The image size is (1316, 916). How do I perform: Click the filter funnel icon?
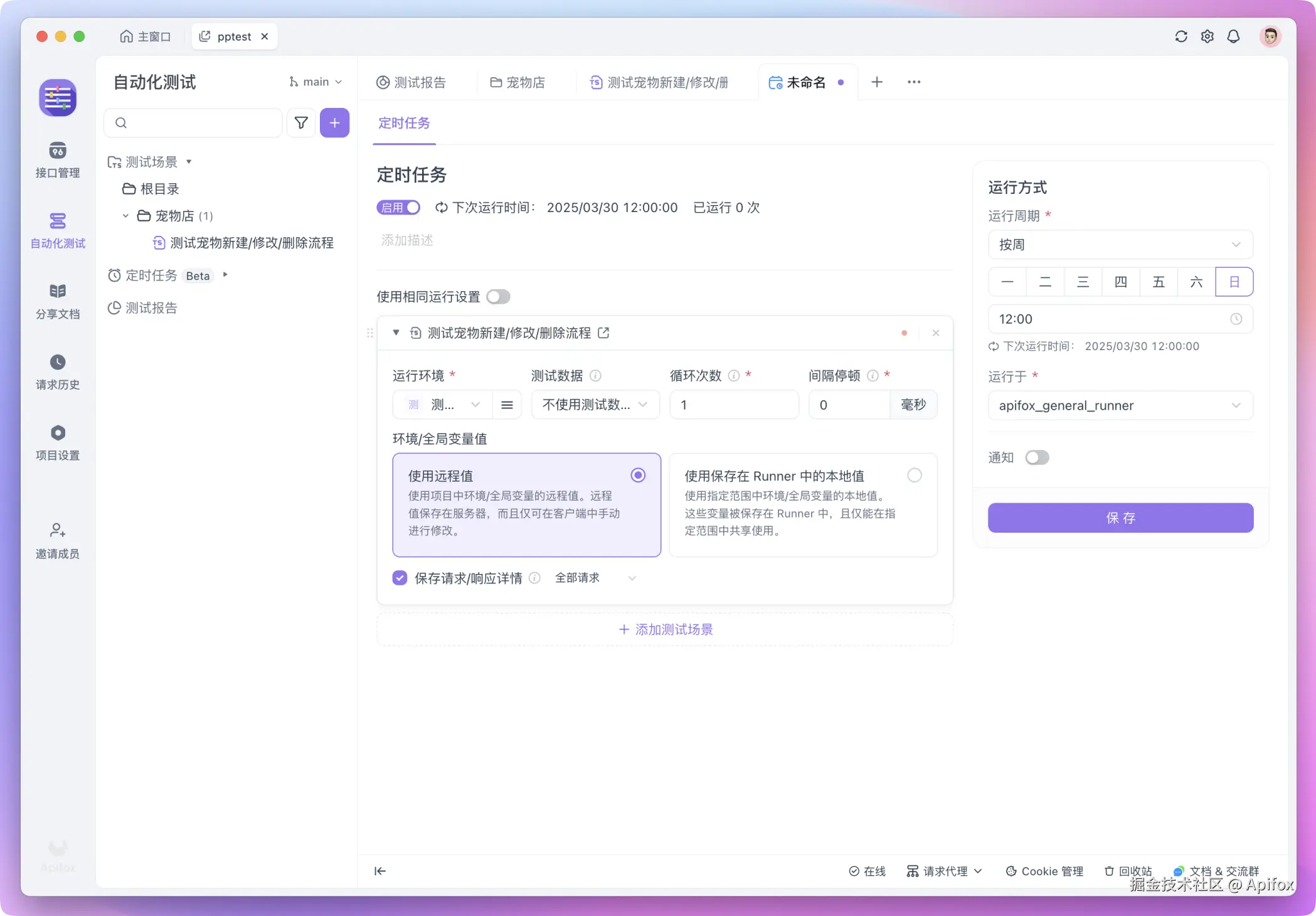(x=301, y=123)
